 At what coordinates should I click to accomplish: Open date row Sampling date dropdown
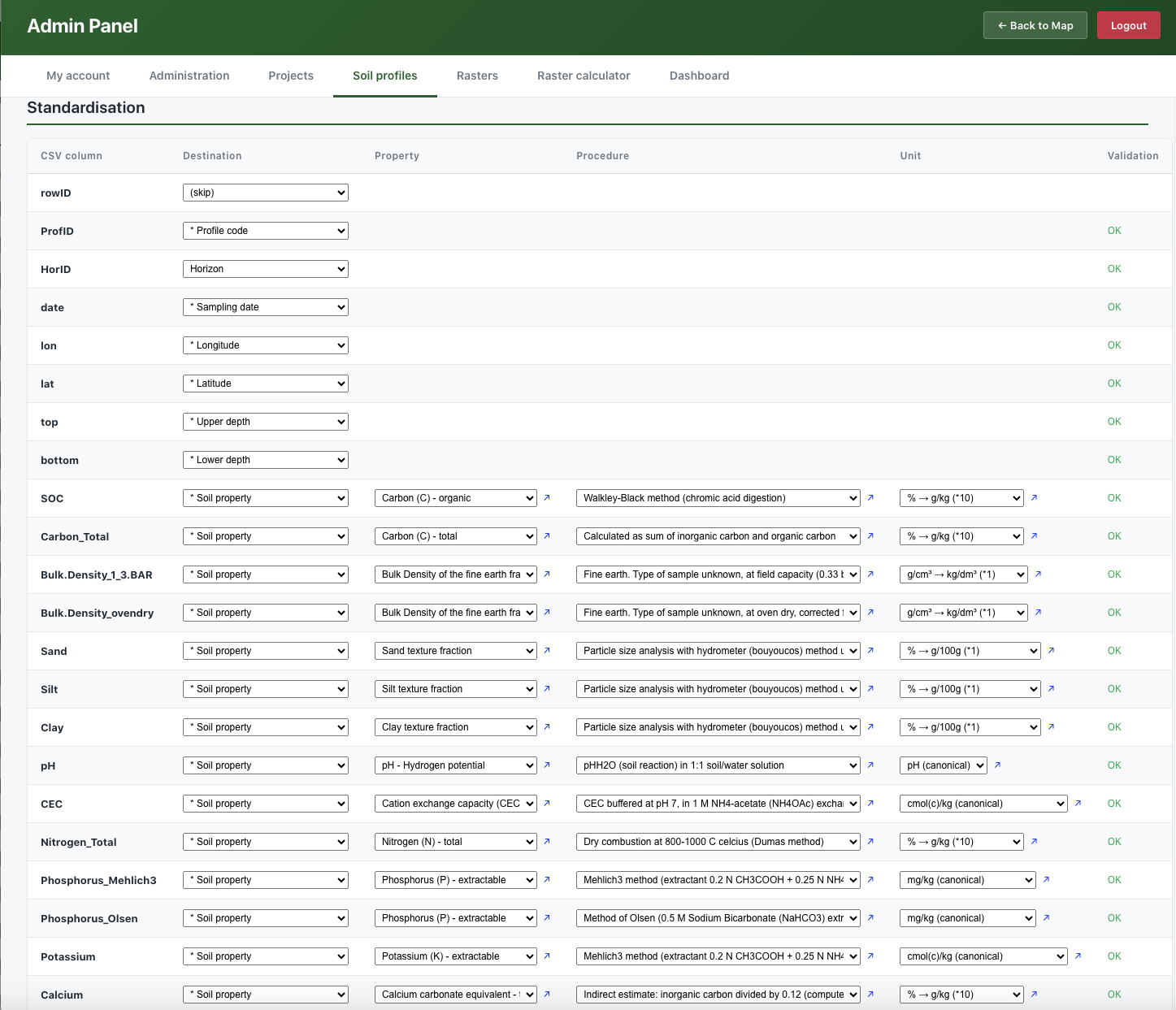tap(266, 307)
